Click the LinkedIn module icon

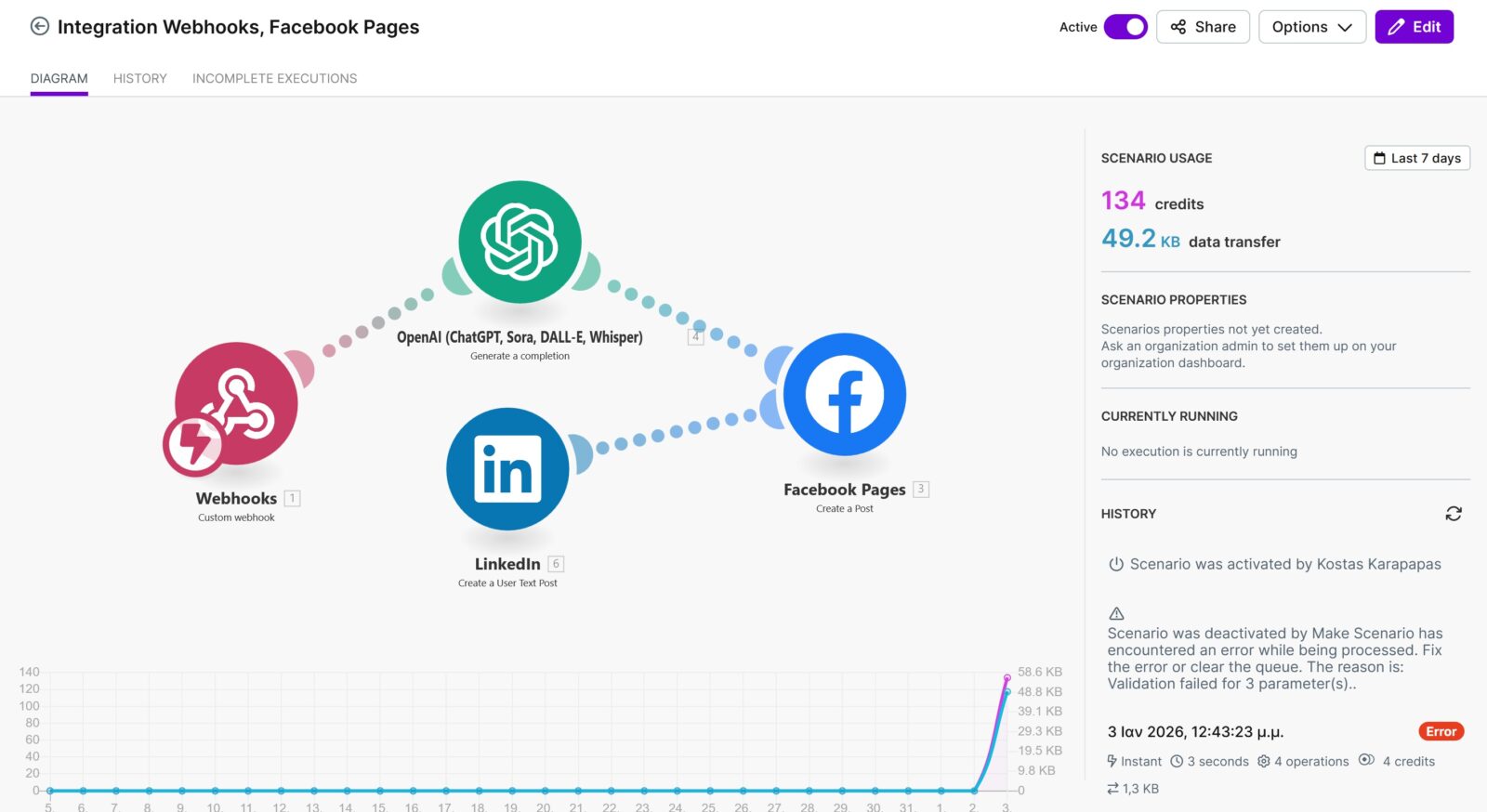[507, 469]
